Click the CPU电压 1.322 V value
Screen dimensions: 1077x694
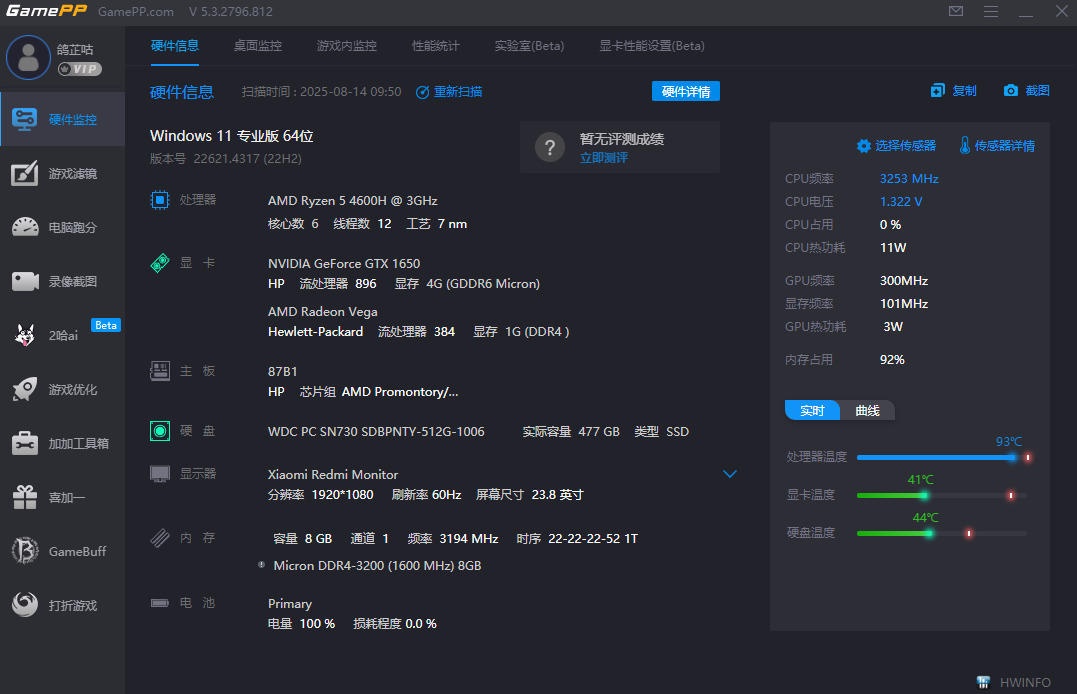[x=900, y=201]
